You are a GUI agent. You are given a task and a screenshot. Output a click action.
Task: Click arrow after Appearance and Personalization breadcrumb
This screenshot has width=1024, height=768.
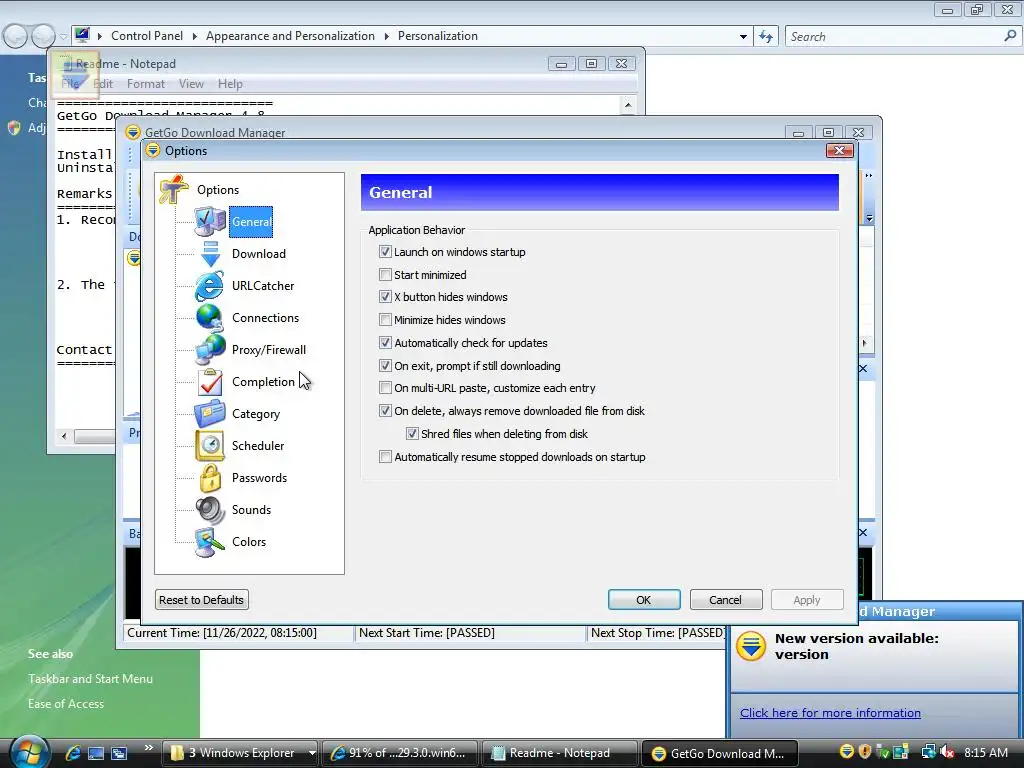(x=387, y=37)
